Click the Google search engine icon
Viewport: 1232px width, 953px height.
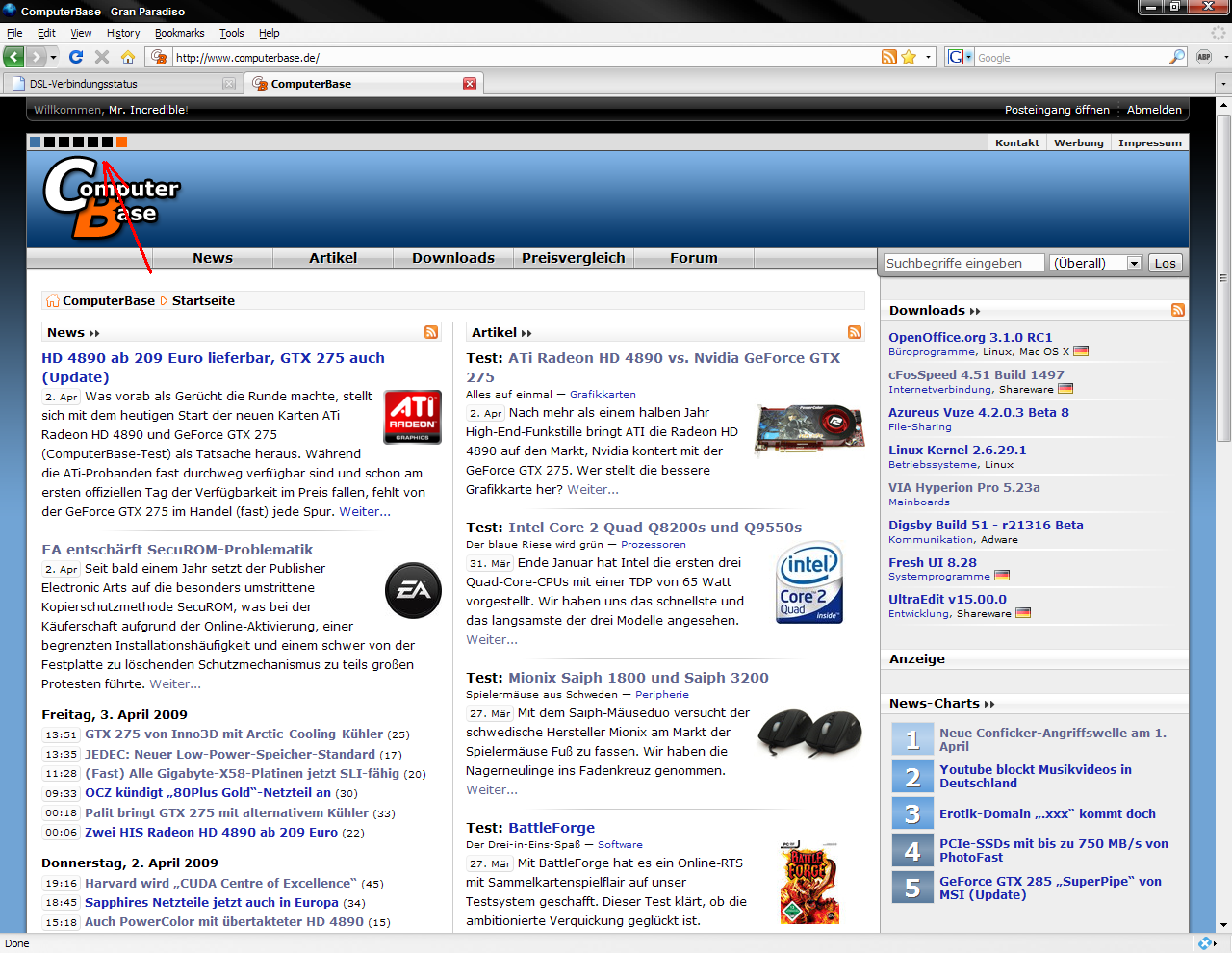(955, 58)
